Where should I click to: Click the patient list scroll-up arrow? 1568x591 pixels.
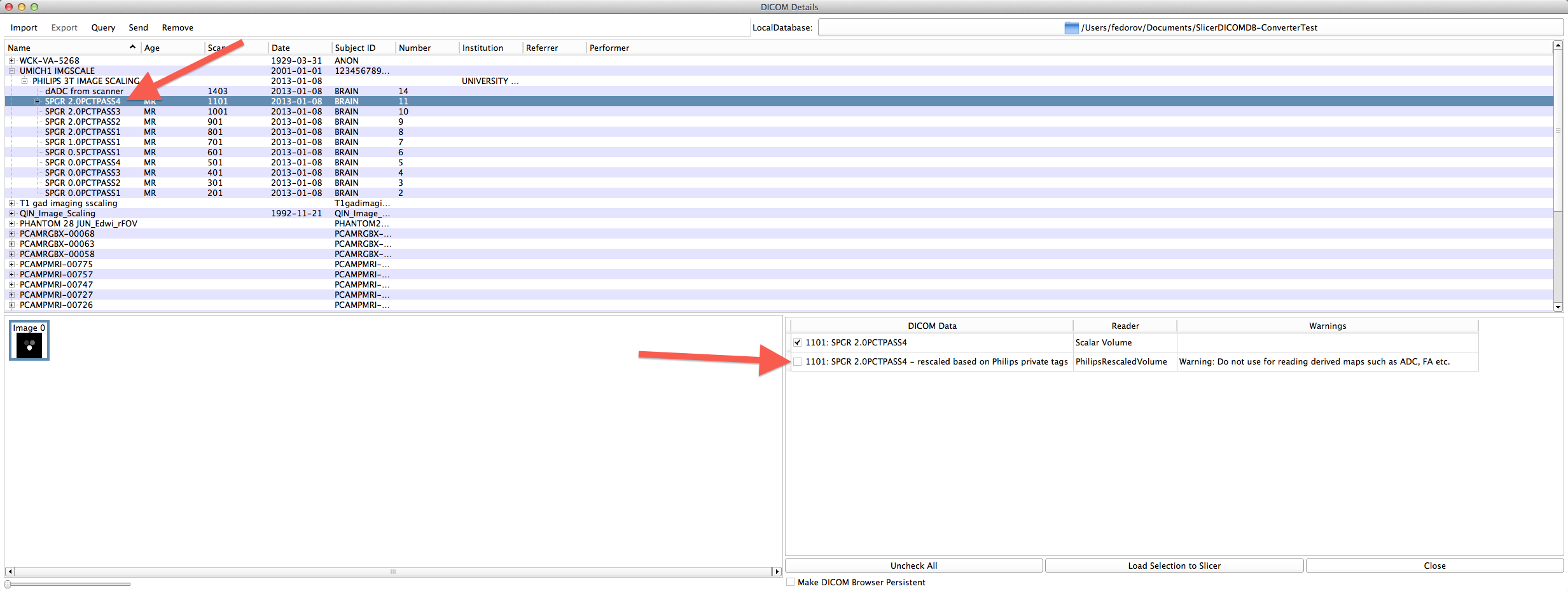[x=1558, y=45]
